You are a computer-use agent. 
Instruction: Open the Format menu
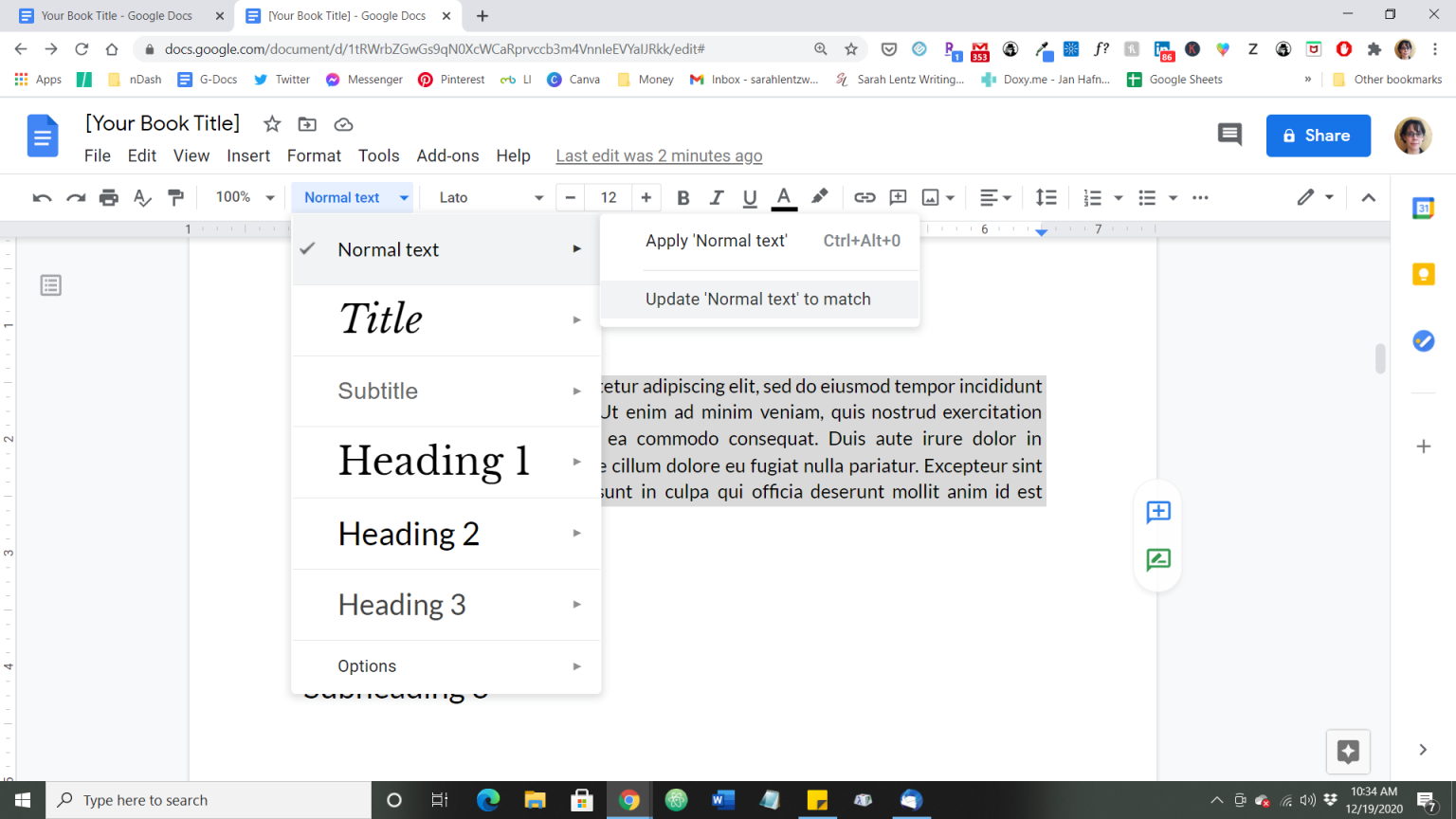[314, 155]
